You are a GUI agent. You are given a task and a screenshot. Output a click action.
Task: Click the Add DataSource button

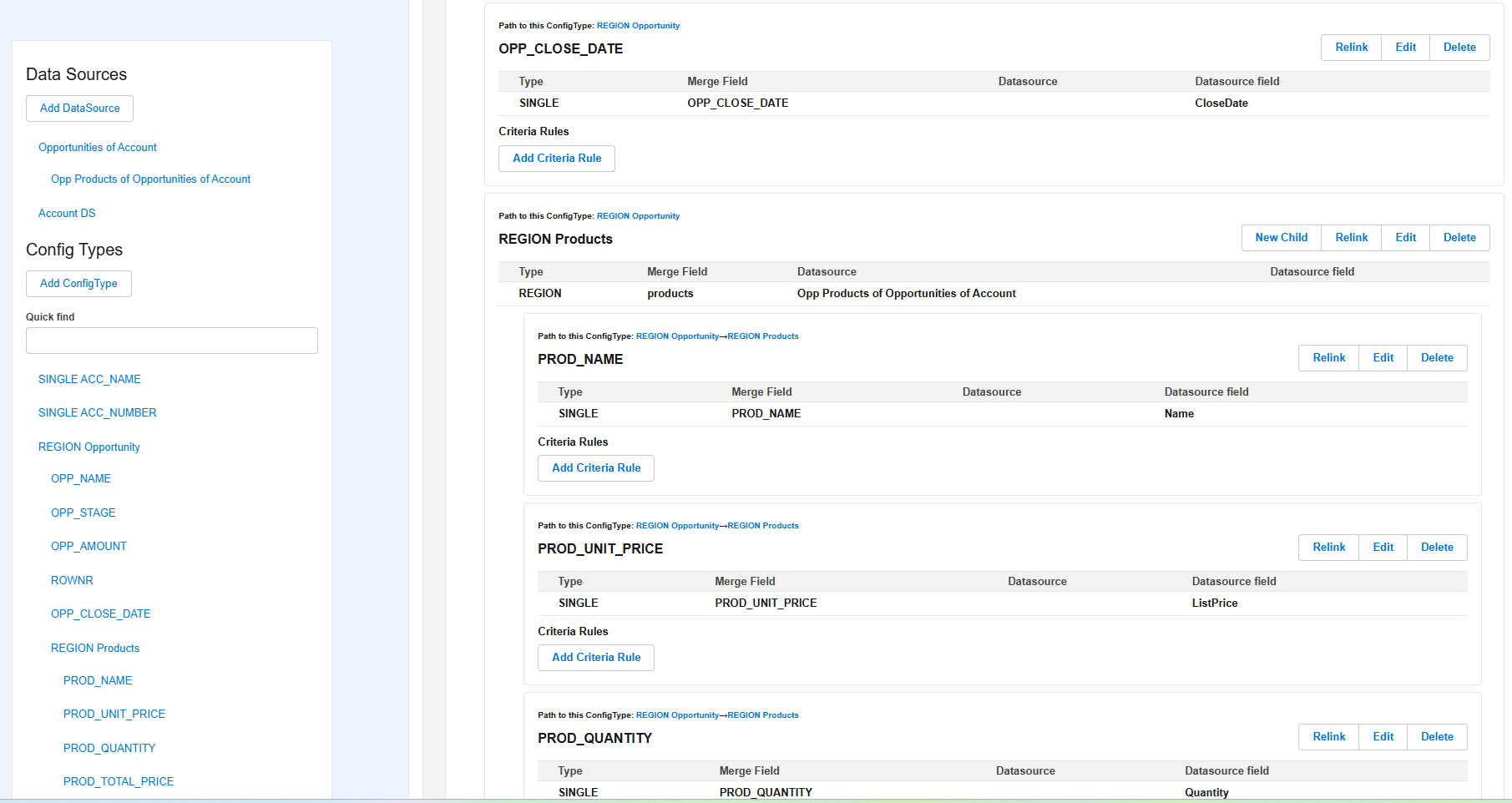pyautogui.click(x=79, y=109)
